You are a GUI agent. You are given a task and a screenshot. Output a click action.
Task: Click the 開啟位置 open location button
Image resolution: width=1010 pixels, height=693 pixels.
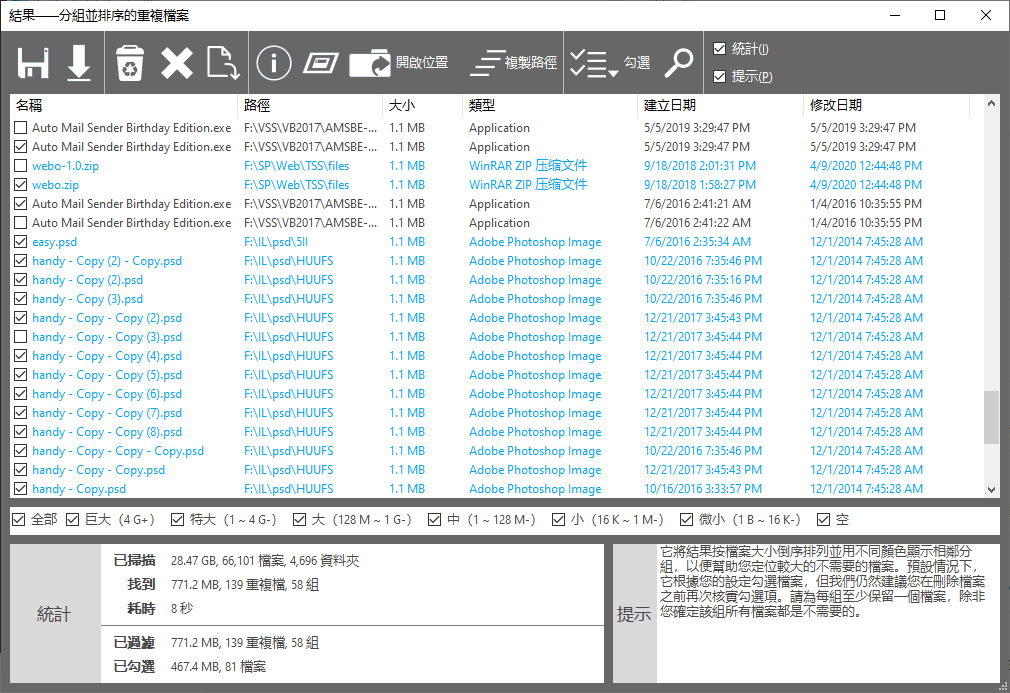(399, 63)
